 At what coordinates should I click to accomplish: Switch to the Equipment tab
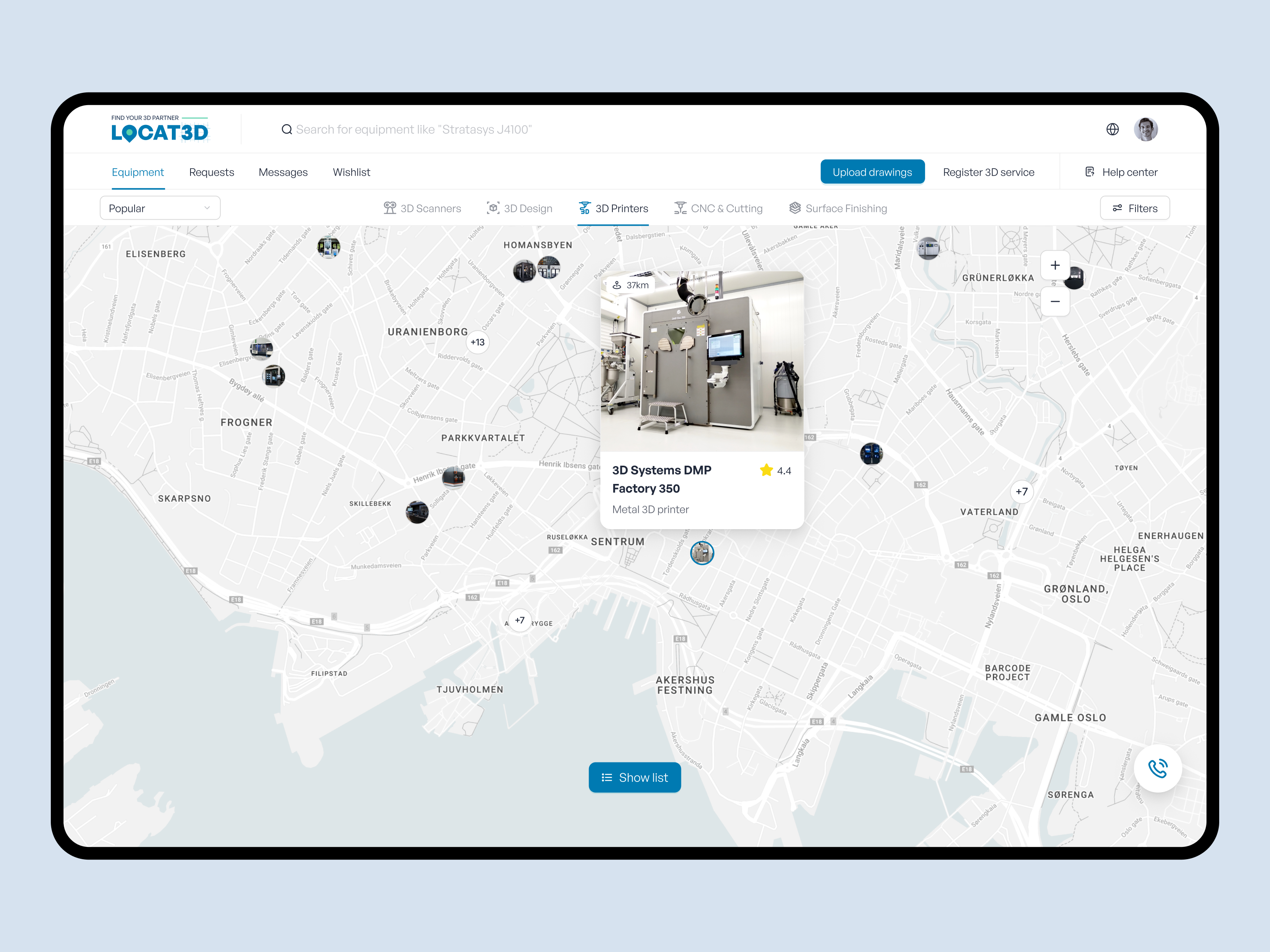[138, 172]
